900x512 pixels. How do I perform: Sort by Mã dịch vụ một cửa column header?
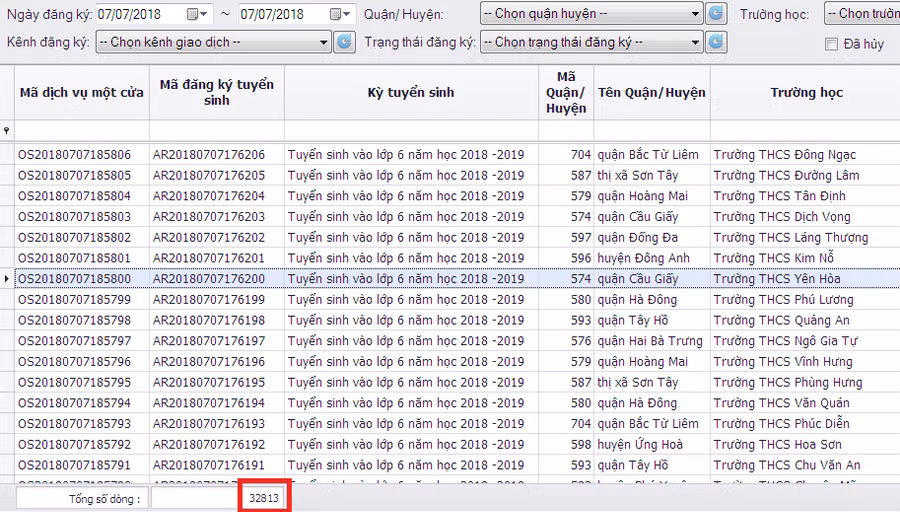tap(81, 93)
